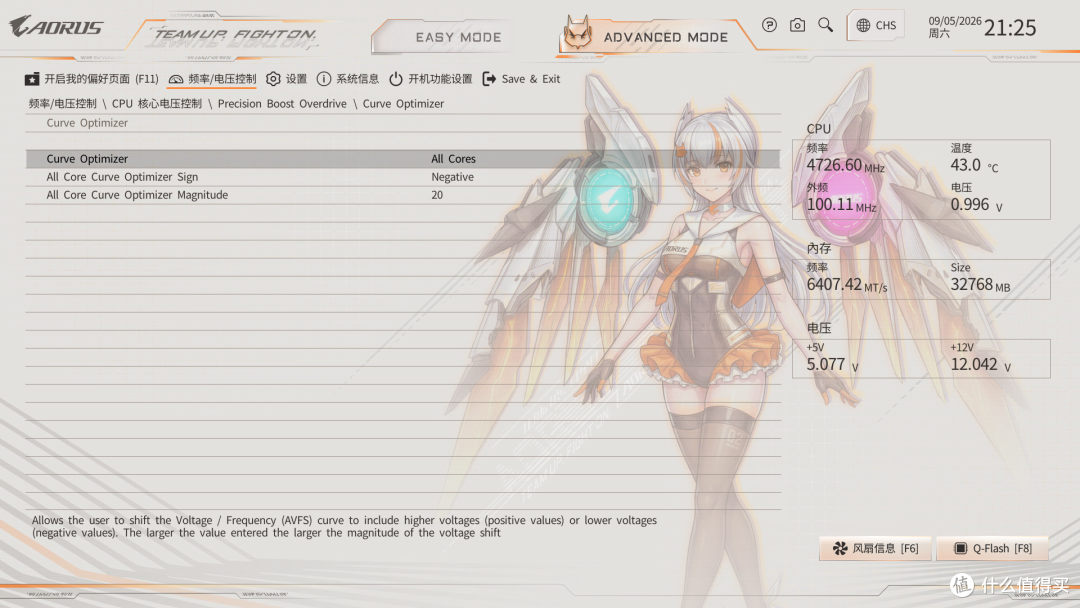Edit the Magnitude value 20

click(437, 195)
